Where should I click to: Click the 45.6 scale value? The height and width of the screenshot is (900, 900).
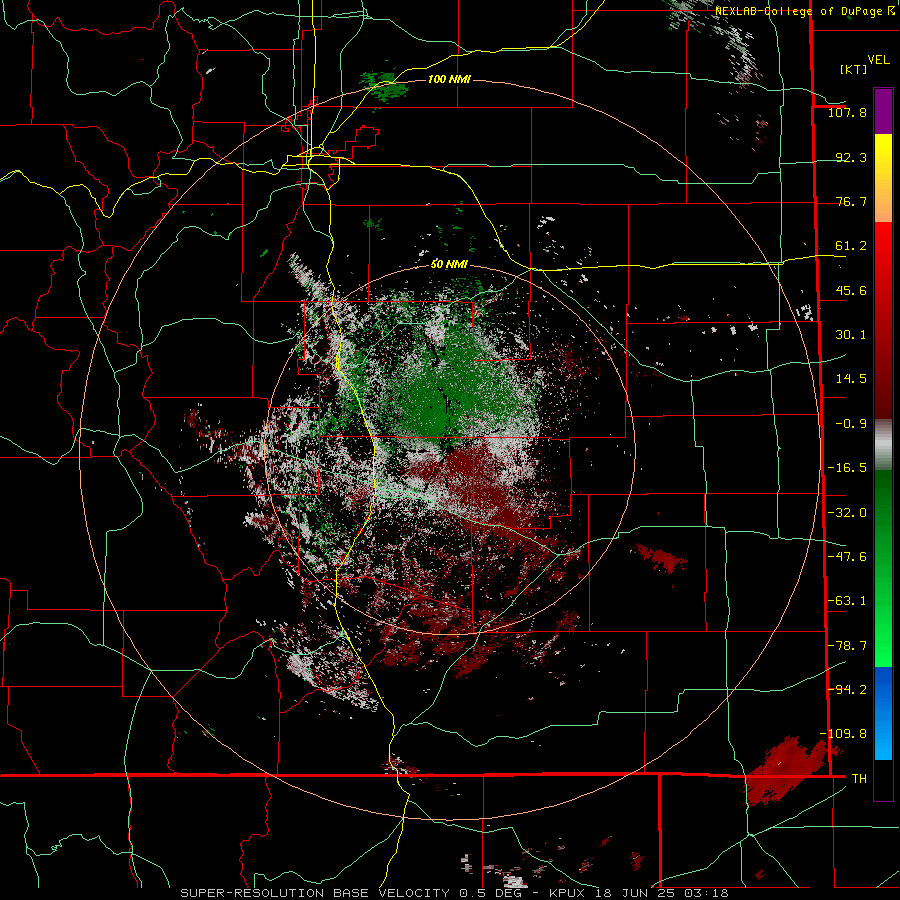[851, 290]
